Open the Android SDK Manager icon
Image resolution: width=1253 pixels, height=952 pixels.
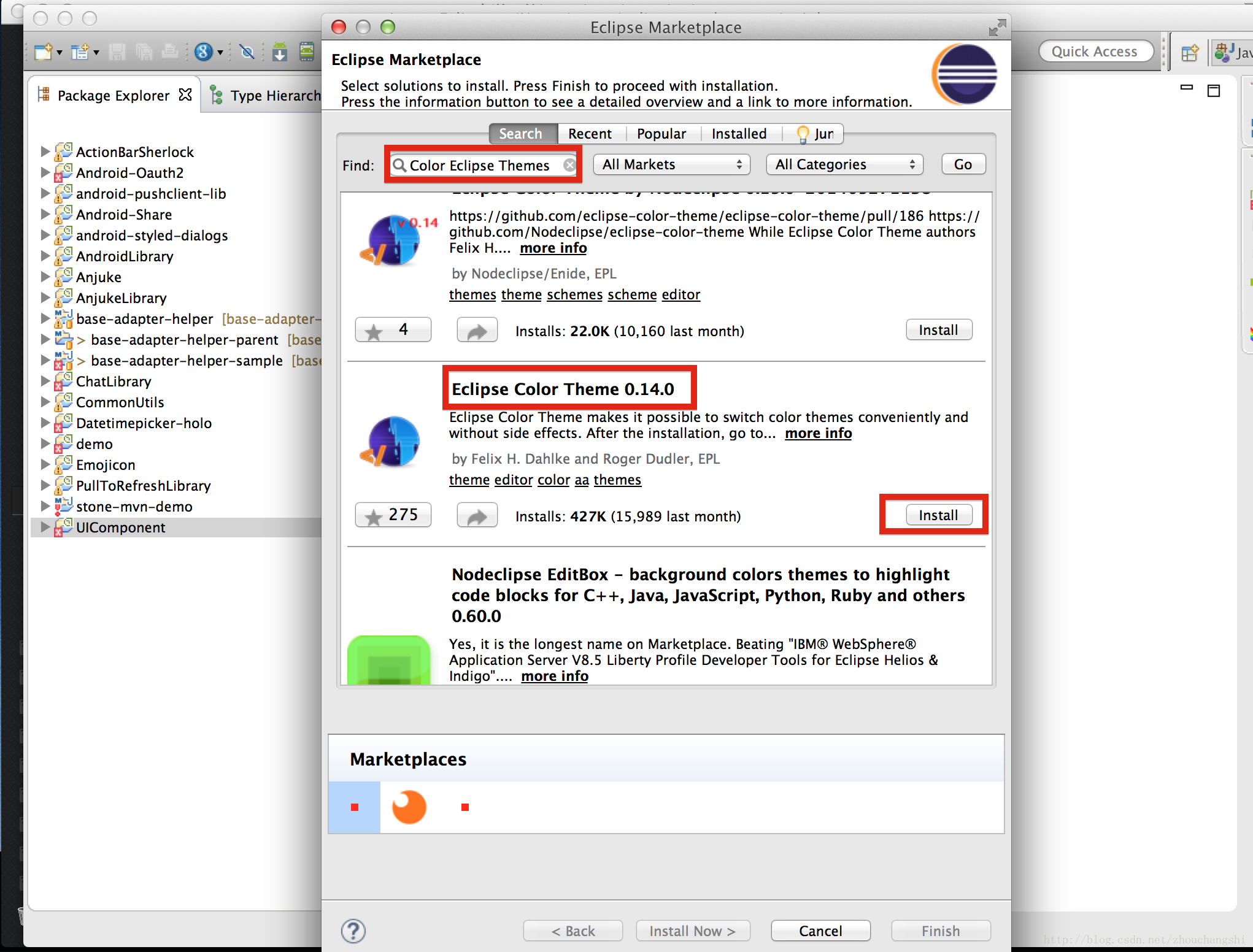tap(280, 52)
